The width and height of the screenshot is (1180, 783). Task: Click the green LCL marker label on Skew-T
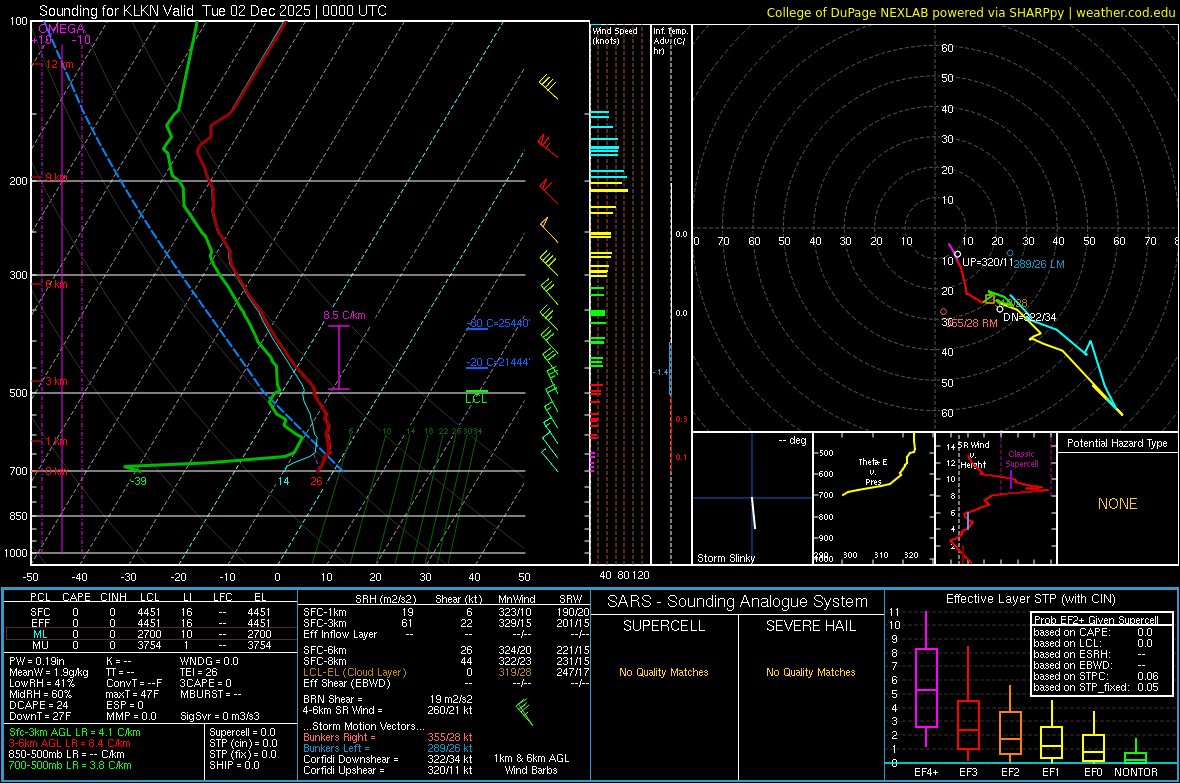coord(476,399)
